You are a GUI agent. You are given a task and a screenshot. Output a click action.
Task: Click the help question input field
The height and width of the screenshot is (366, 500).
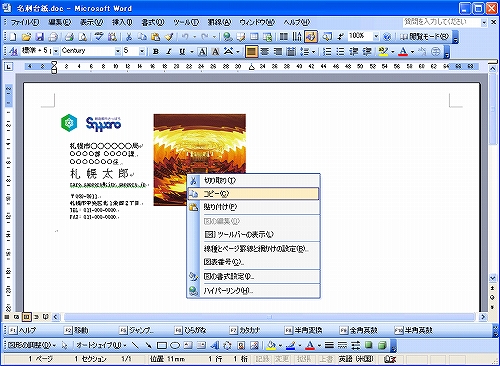442,22
